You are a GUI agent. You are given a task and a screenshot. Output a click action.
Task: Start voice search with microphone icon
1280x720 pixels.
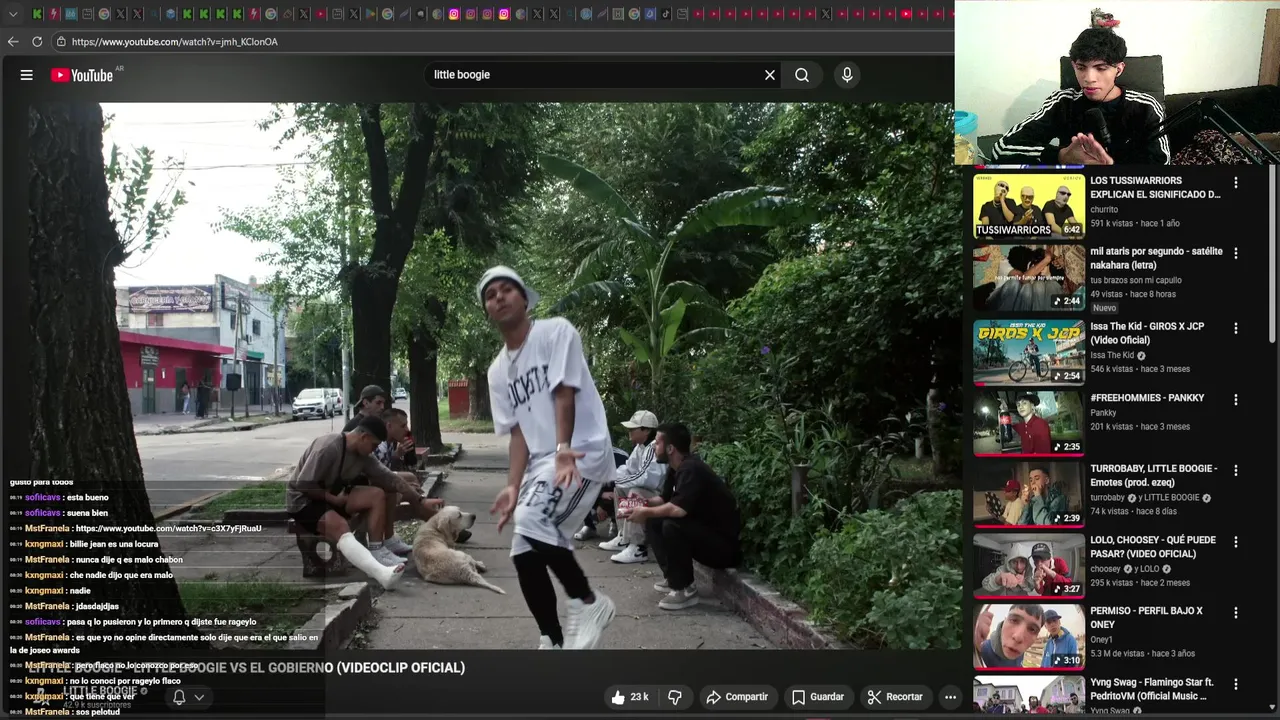[847, 75]
